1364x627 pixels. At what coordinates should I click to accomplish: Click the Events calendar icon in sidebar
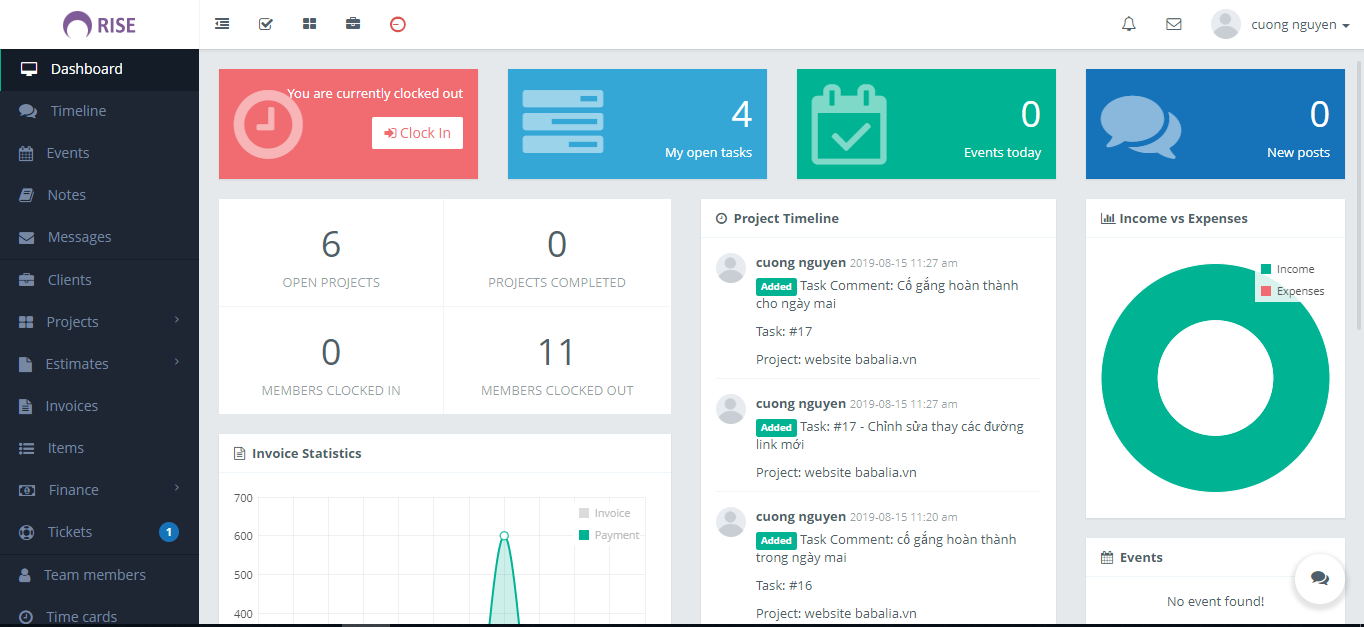tap(26, 153)
